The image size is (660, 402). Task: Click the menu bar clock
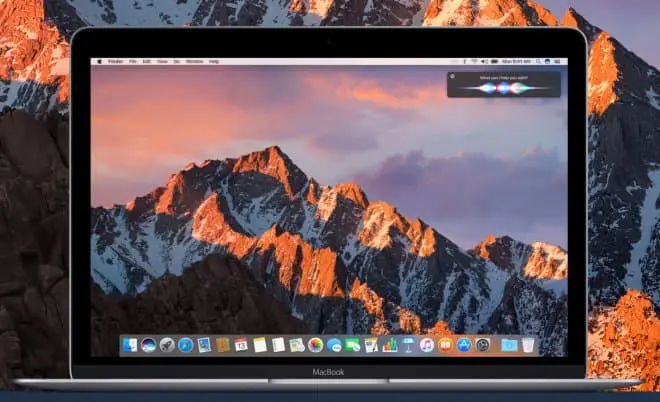pyautogui.click(x=516, y=61)
